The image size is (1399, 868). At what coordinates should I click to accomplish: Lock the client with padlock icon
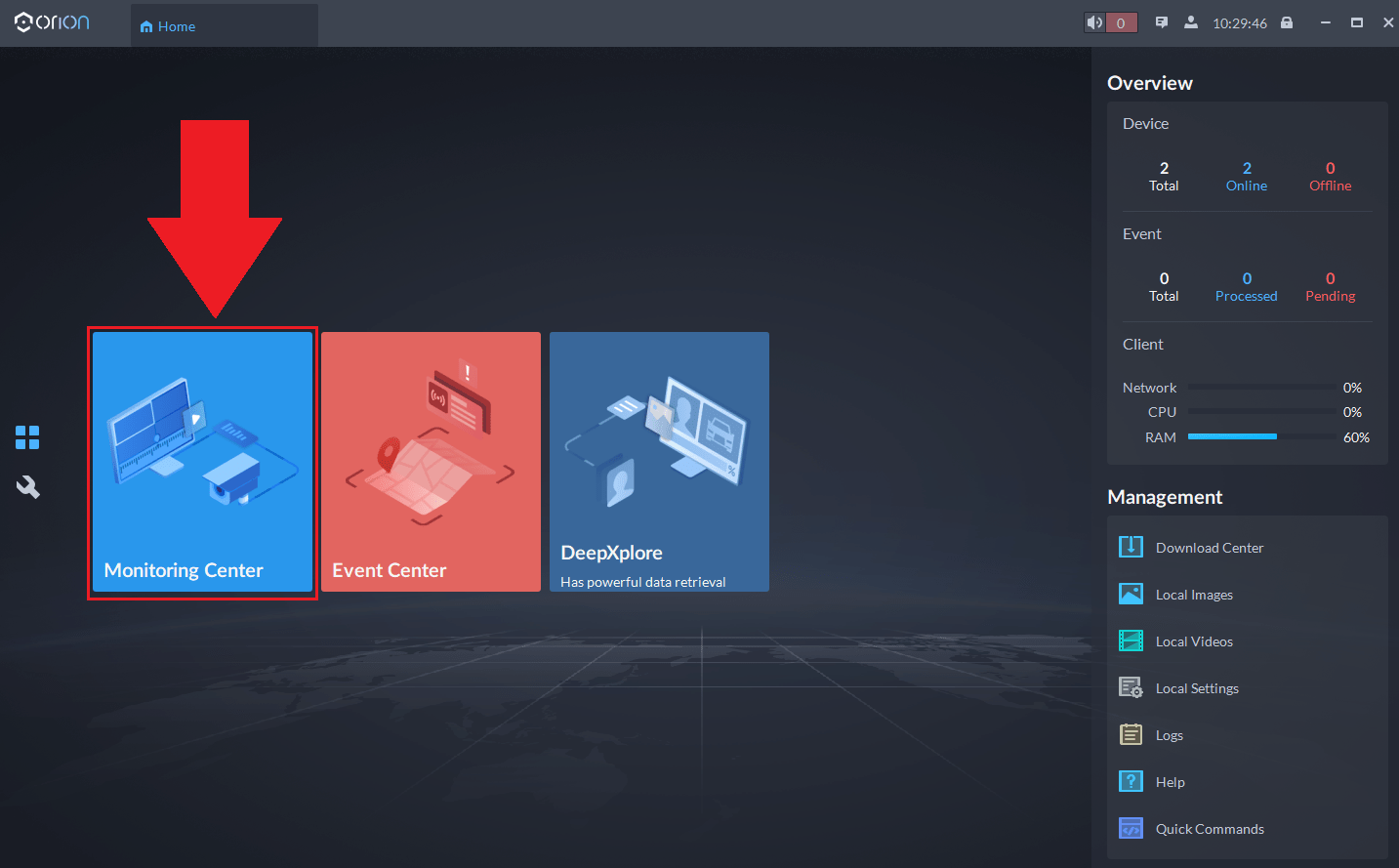coord(1287,22)
